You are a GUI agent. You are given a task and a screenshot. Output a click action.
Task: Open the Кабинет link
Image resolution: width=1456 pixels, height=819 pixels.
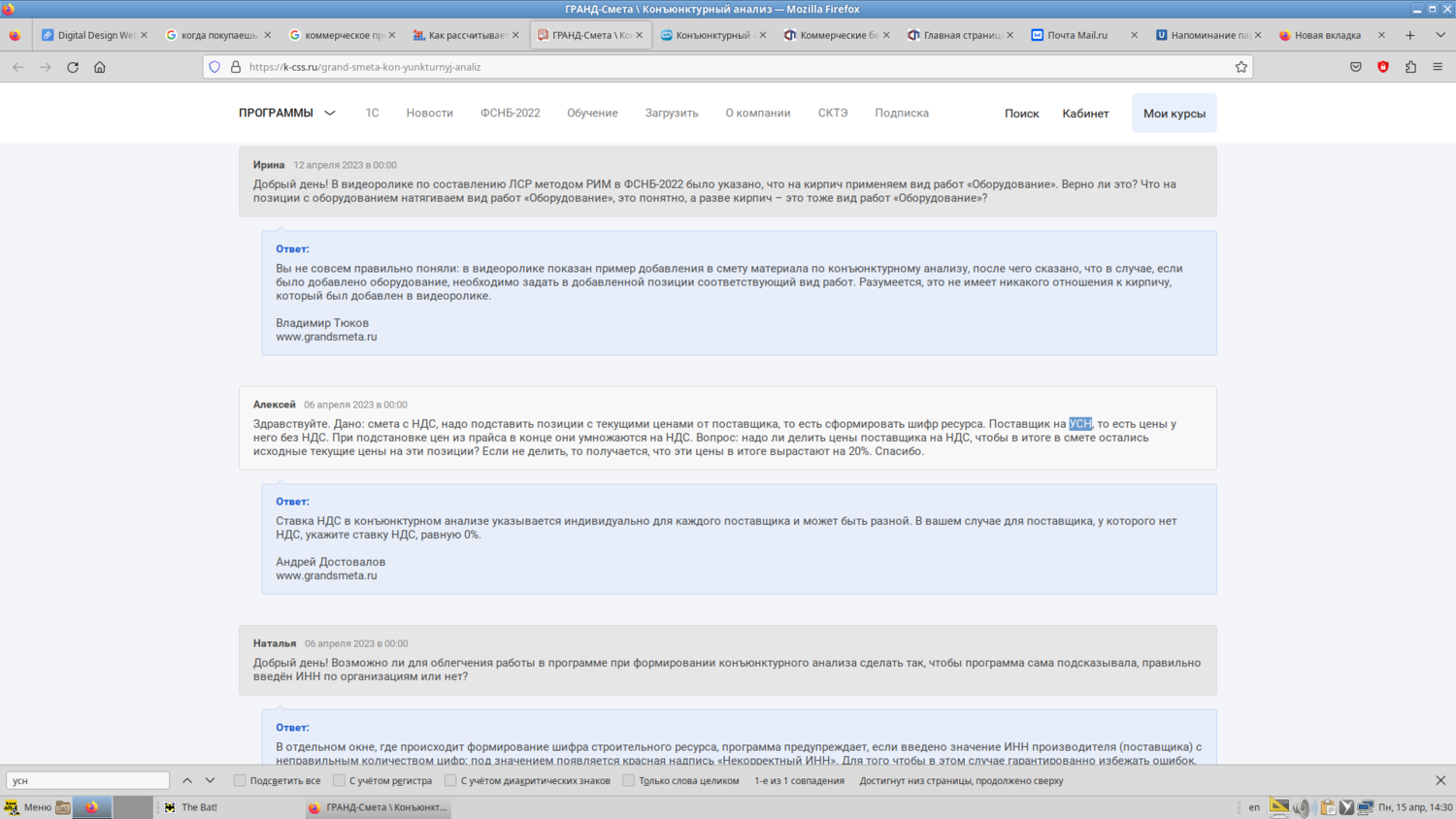[x=1085, y=114]
